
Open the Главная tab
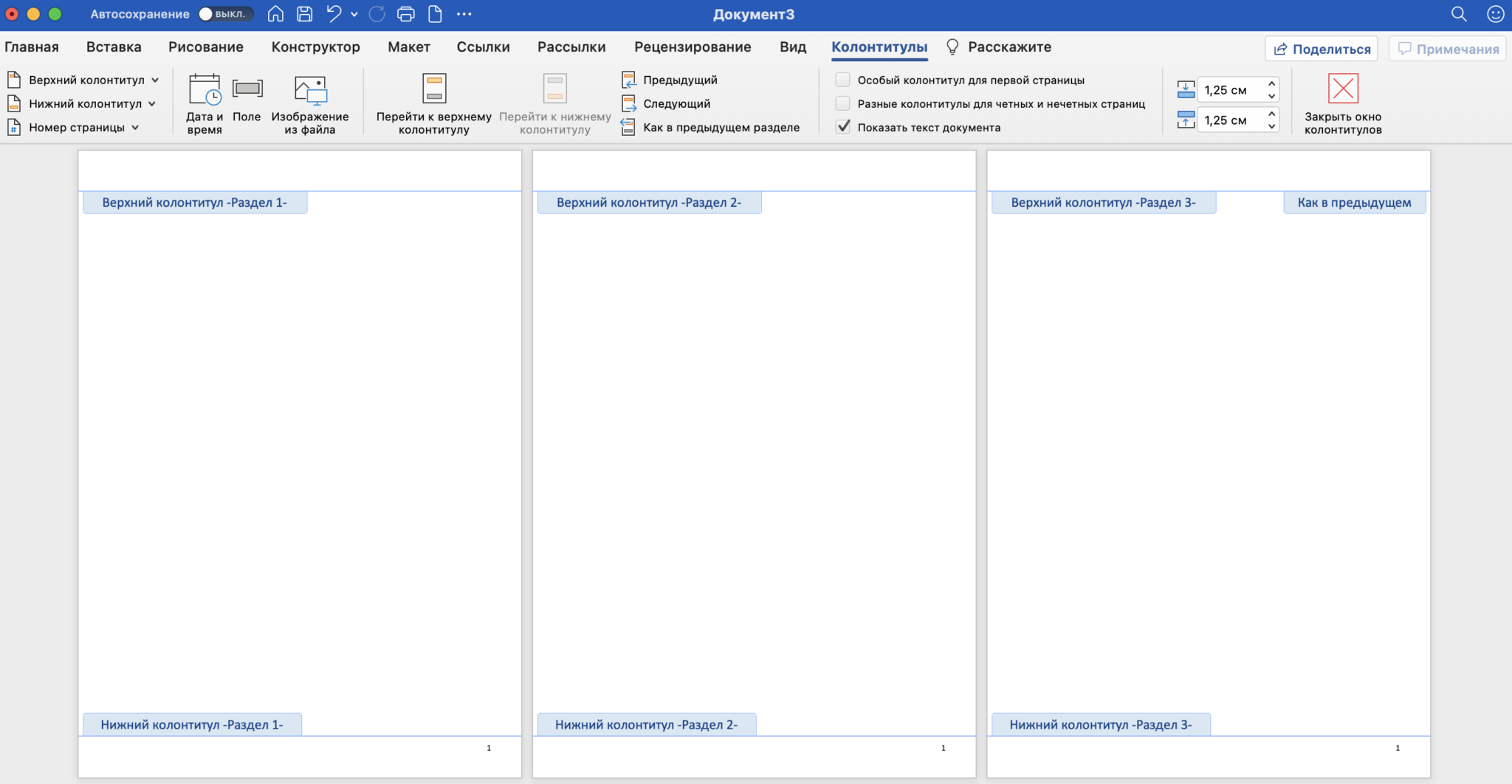32,47
